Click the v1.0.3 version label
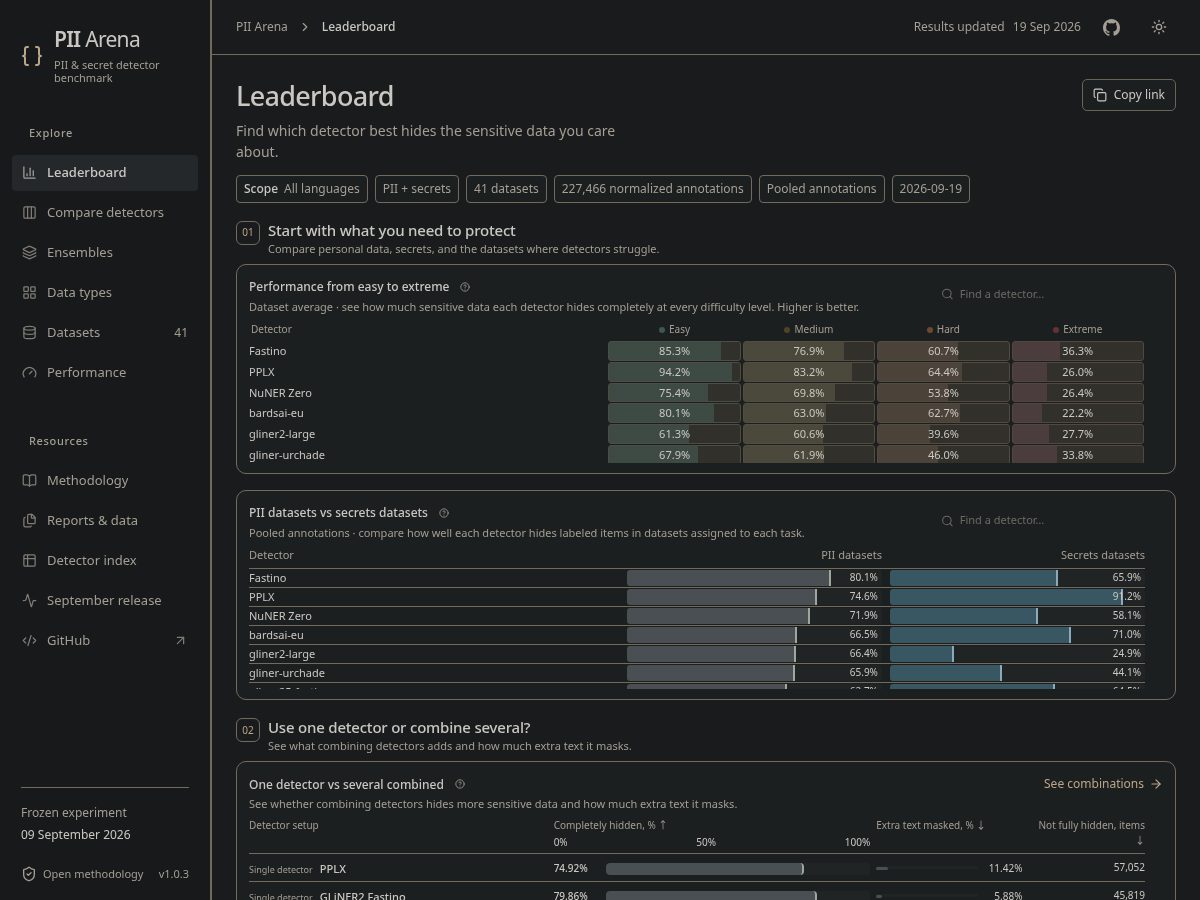Viewport: 1200px width, 900px height. click(173, 874)
